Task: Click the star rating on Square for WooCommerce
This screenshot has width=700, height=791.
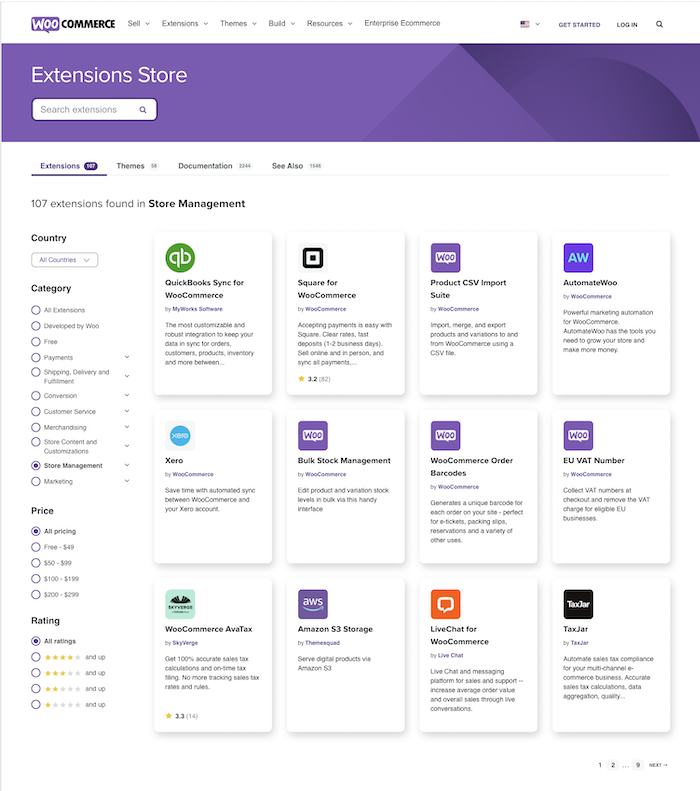Action: coord(314,379)
